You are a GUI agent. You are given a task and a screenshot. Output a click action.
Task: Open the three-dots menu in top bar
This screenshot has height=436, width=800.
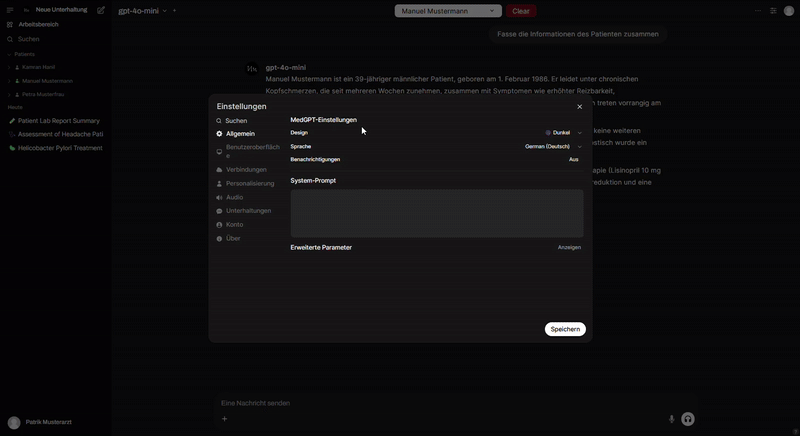point(758,11)
